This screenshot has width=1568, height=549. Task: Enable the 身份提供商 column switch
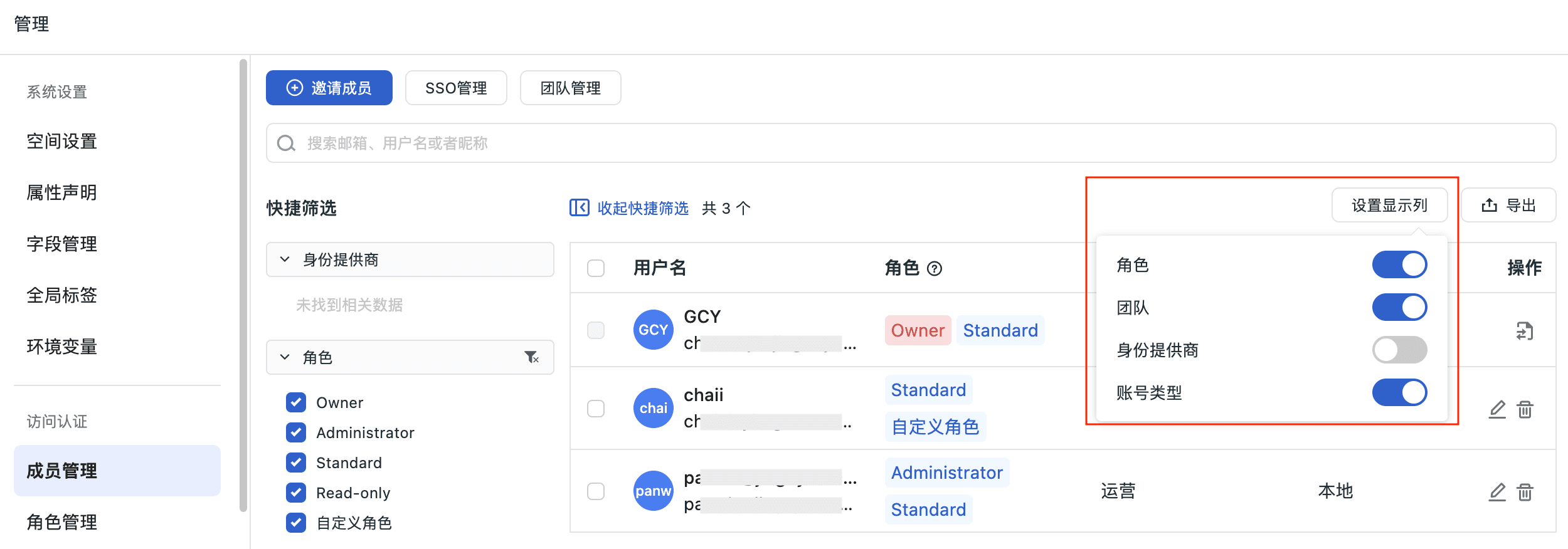[x=1399, y=350]
